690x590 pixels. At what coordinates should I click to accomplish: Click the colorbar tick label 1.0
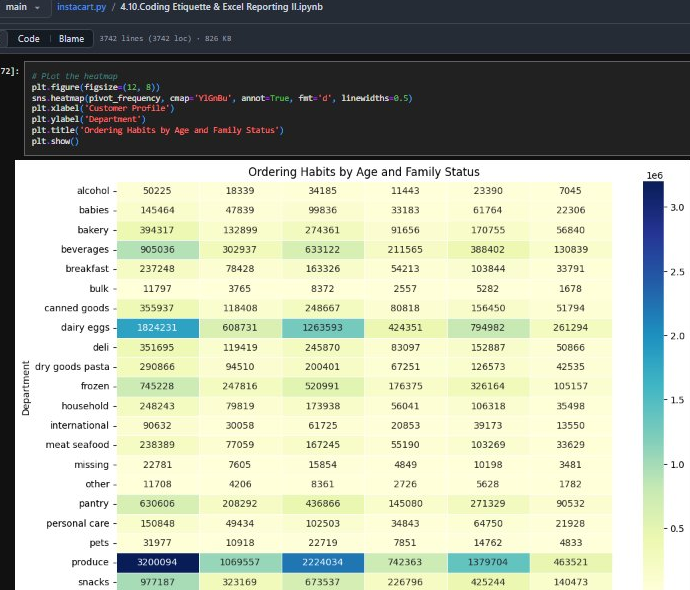[x=677, y=465]
